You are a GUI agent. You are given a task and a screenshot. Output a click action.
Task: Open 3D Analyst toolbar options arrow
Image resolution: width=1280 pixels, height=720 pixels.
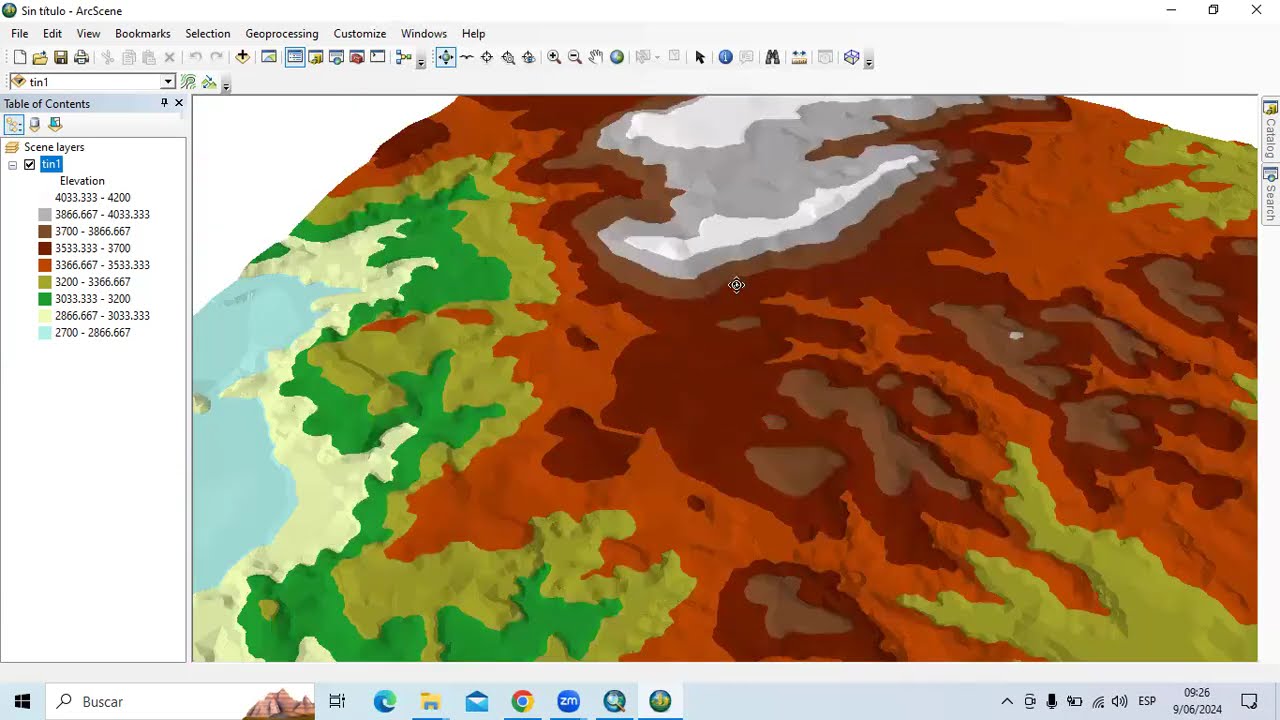(x=226, y=85)
